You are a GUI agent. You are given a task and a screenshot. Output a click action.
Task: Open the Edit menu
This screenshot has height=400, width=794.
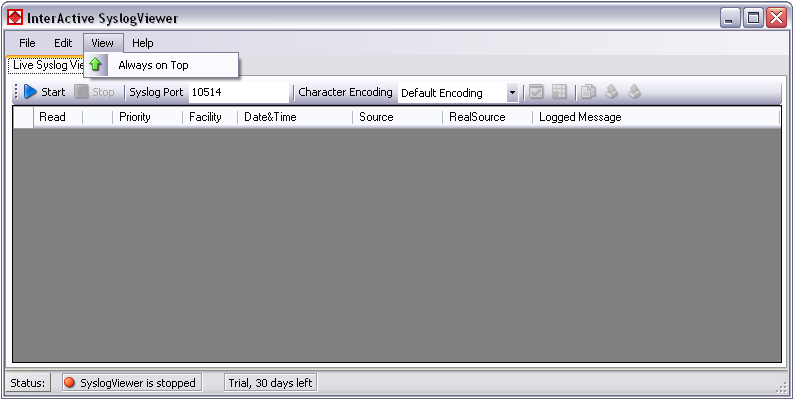(63, 43)
